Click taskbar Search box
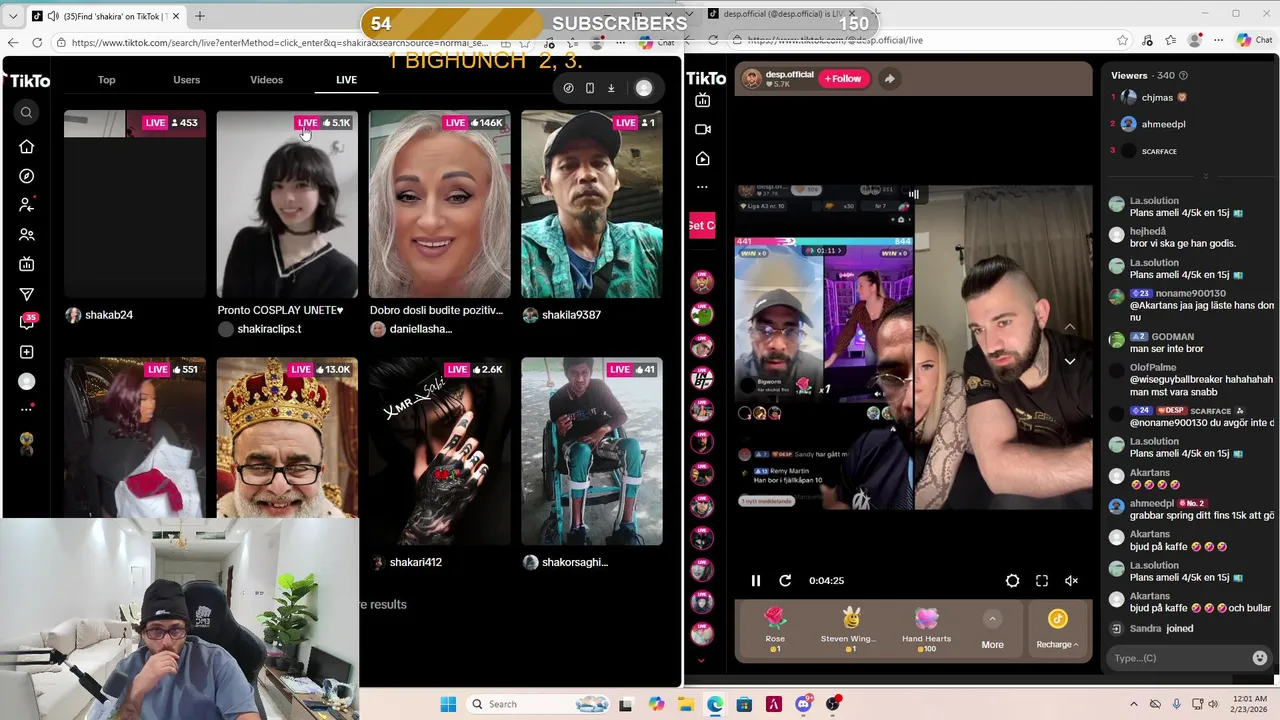The height and width of the screenshot is (720, 1280). (539, 704)
